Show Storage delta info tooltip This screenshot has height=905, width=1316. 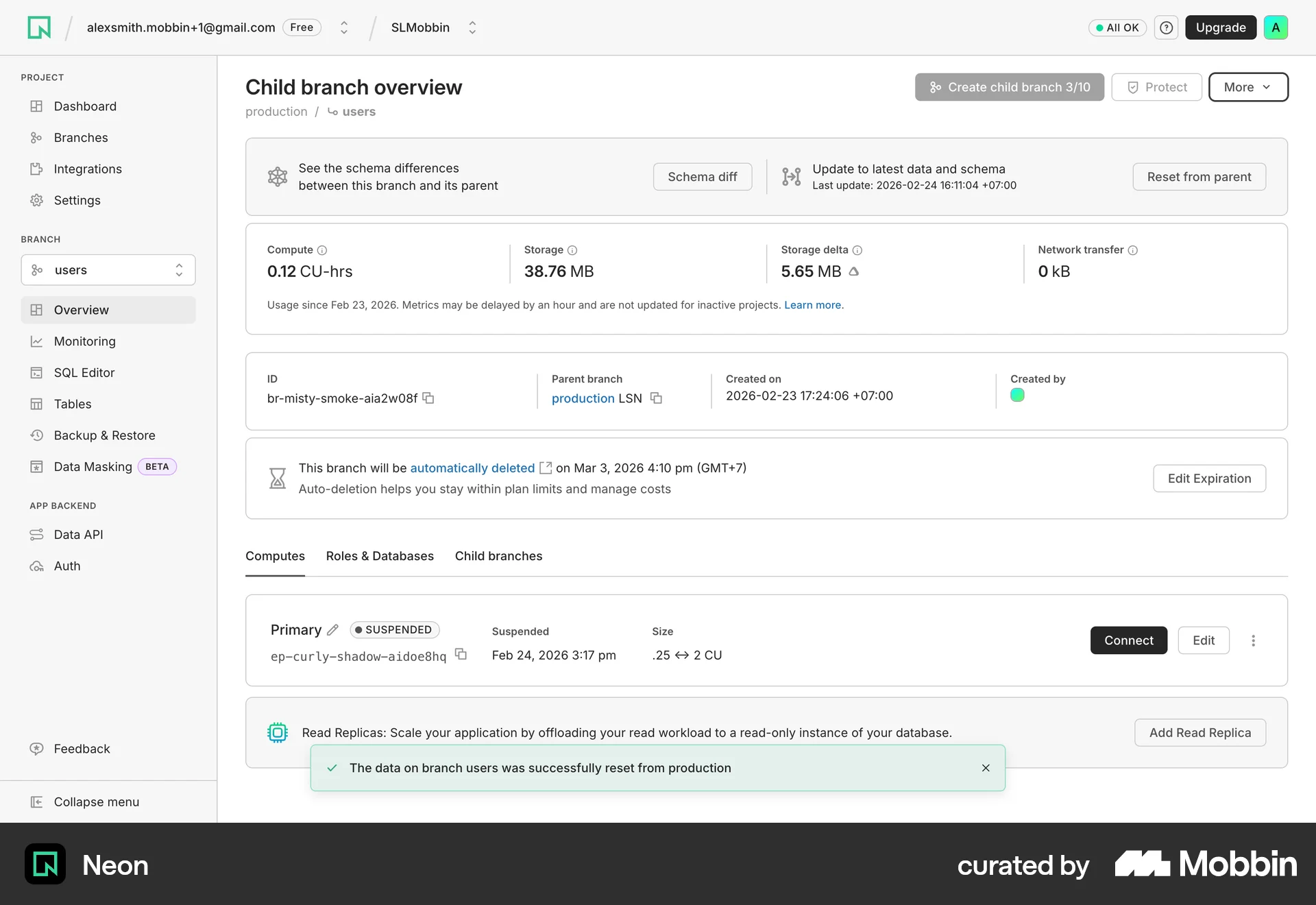tap(857, 250)
